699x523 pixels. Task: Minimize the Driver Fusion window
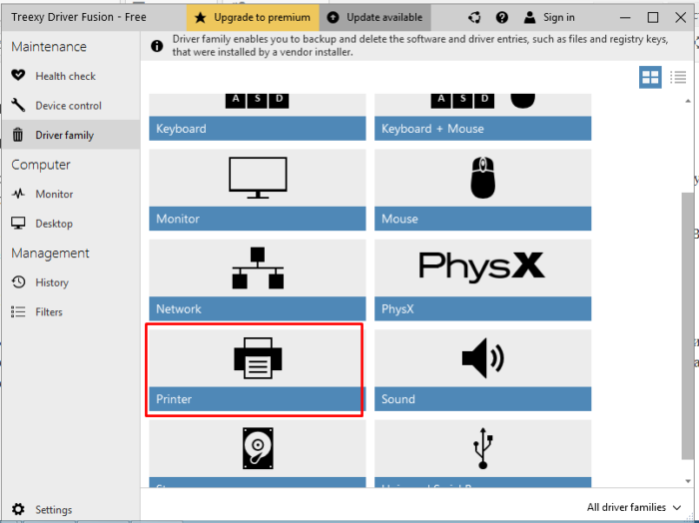[625, 17]
